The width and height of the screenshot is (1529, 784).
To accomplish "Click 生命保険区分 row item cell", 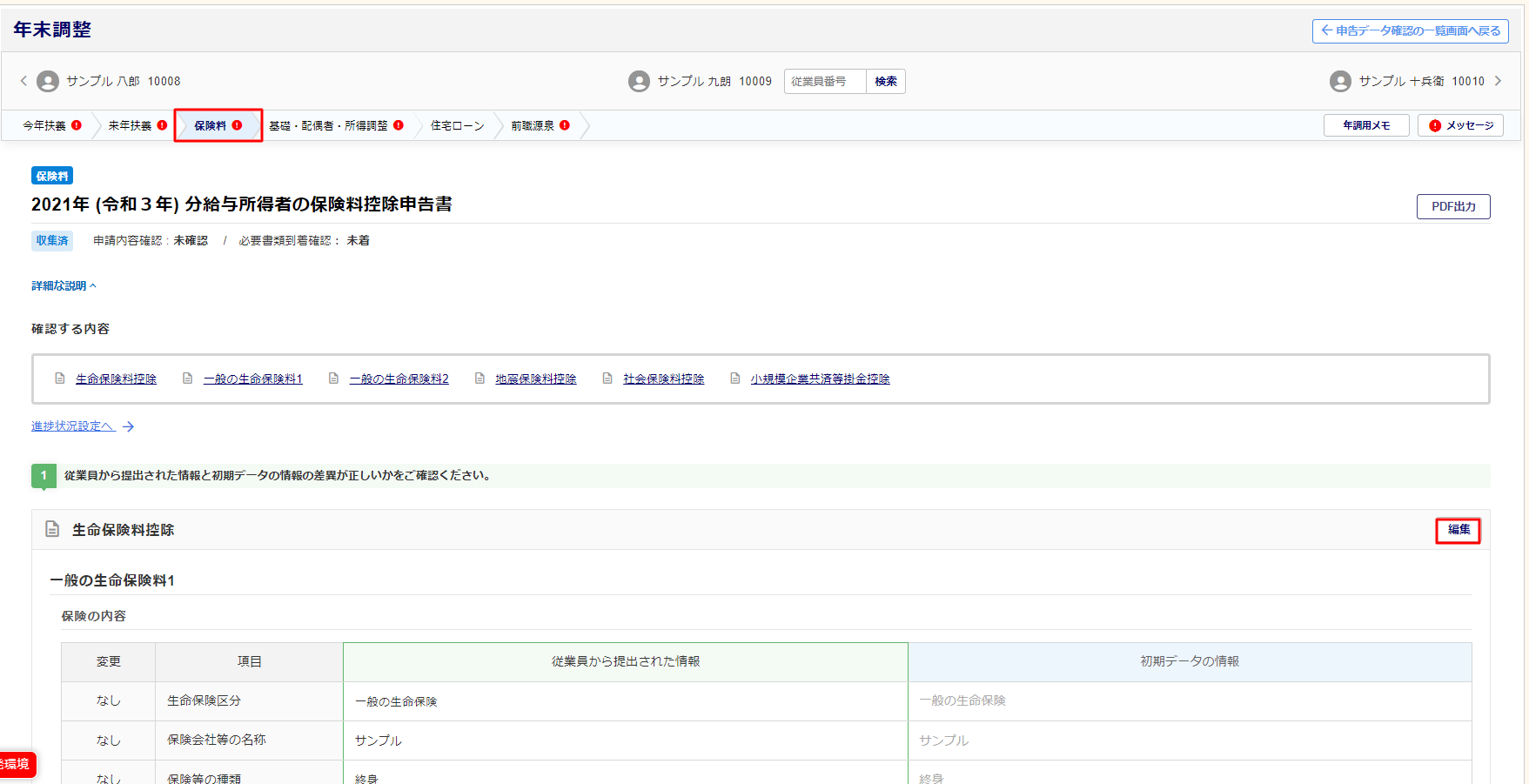I will [249, 700].
